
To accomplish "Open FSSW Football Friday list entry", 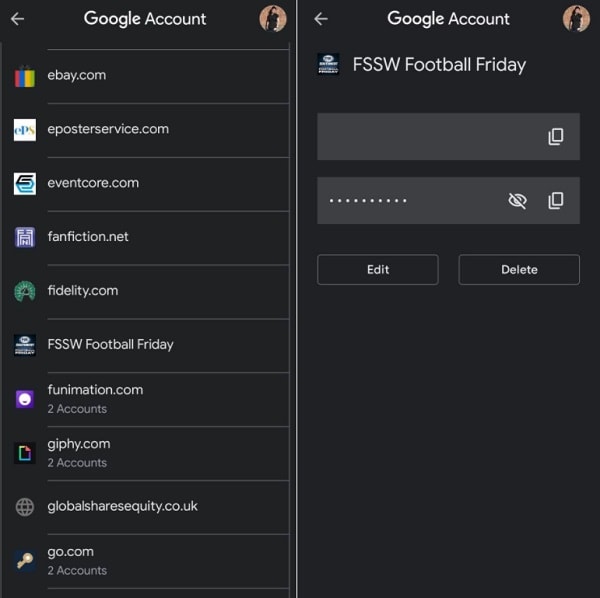I will tap(145, 345).
